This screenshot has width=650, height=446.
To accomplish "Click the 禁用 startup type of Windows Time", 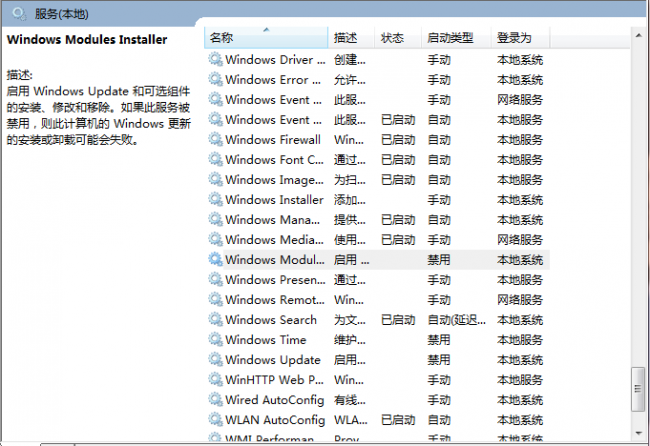I will coord(439,340).
